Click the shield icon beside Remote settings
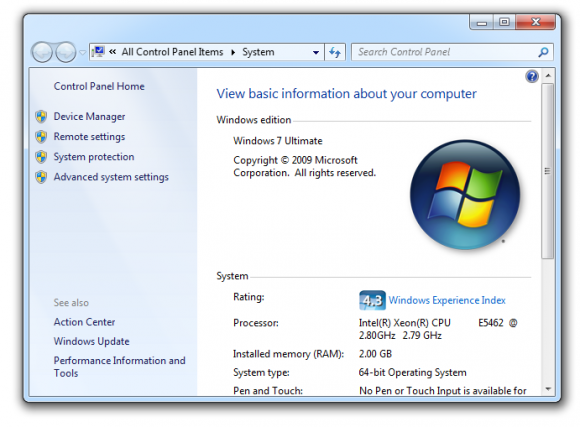 pyautogui.click(x=41, y=137)
